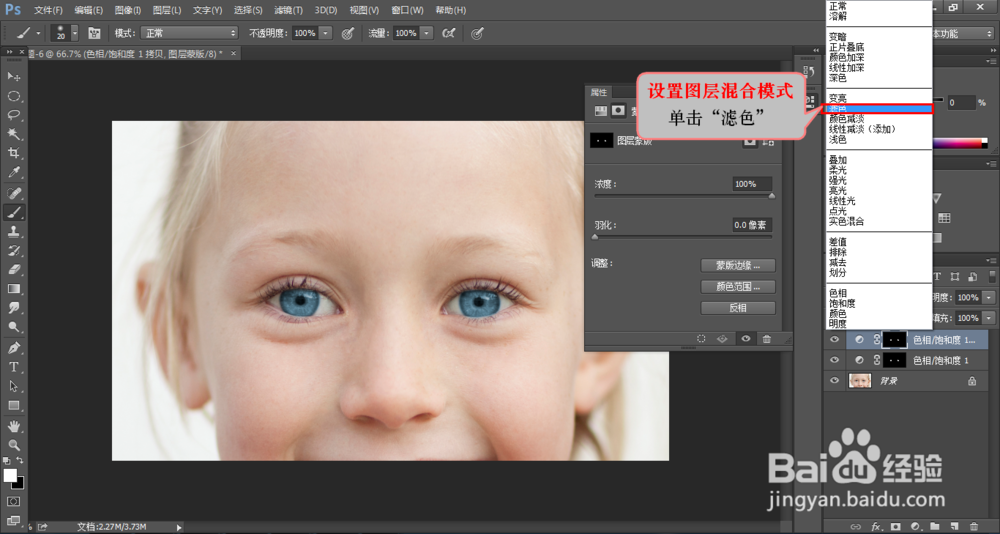Toggle mask visibility eye in Properties panel
This screenshot has height=534, width=1000.
[x=746, y=339]
